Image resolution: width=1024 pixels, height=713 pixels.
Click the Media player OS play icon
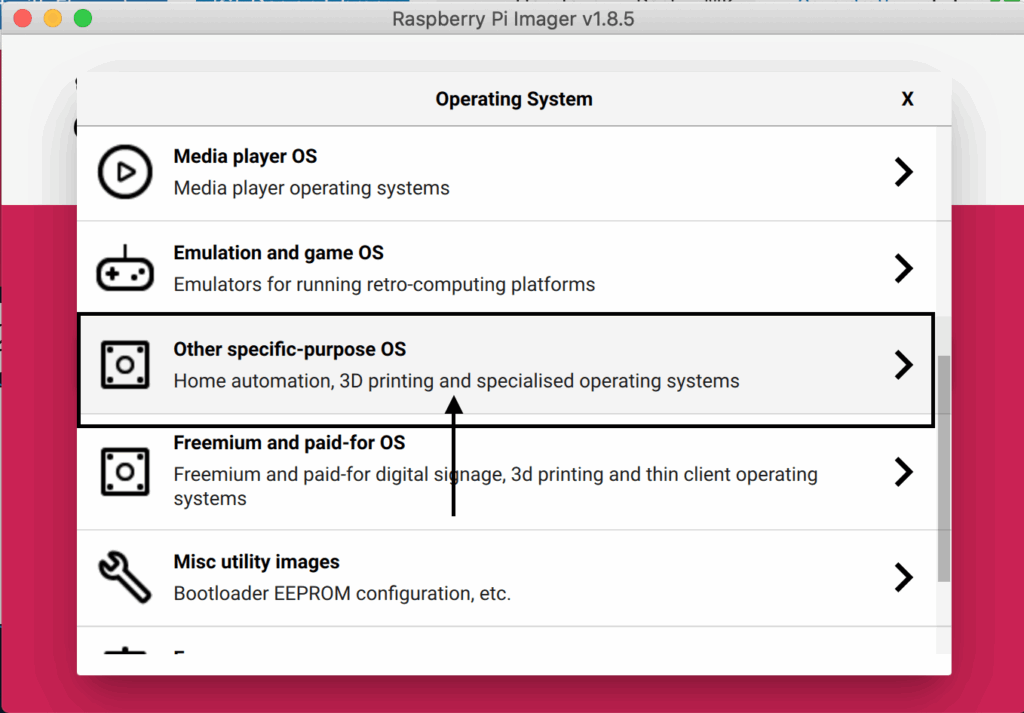click(125, 172)
